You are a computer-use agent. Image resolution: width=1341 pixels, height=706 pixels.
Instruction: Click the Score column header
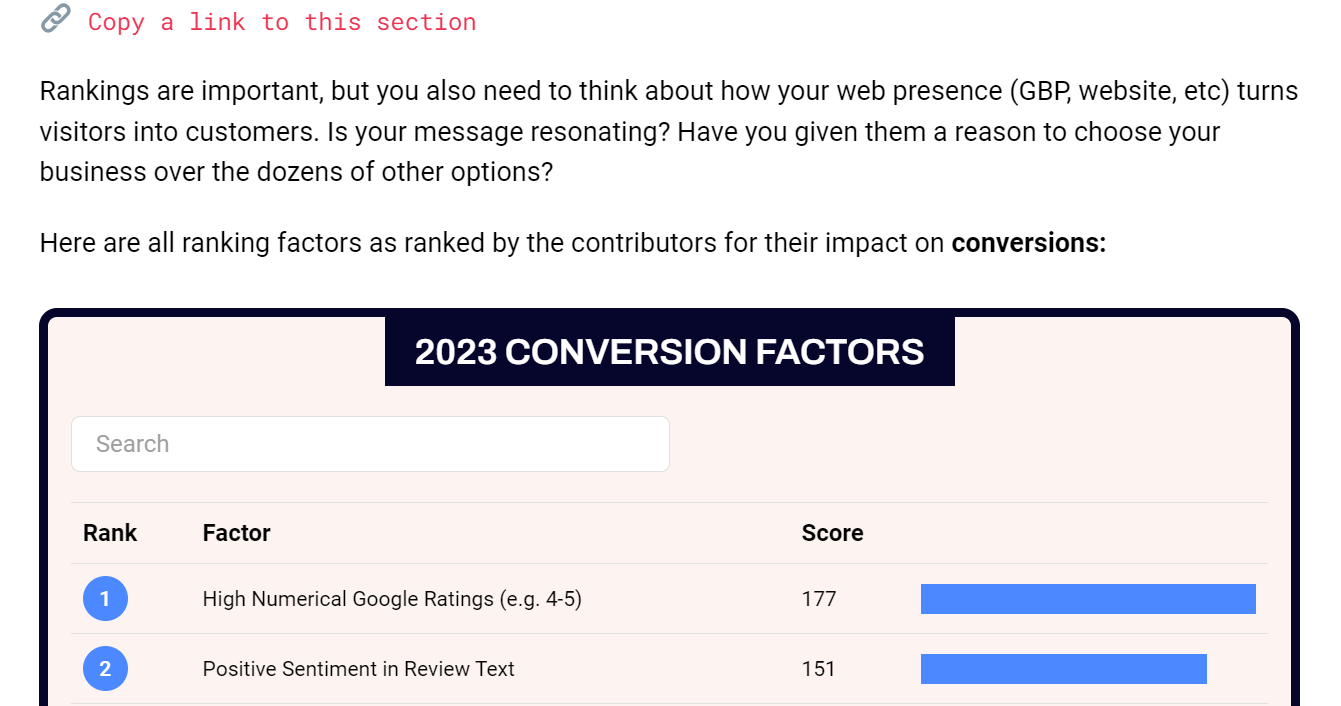point(832,533)
